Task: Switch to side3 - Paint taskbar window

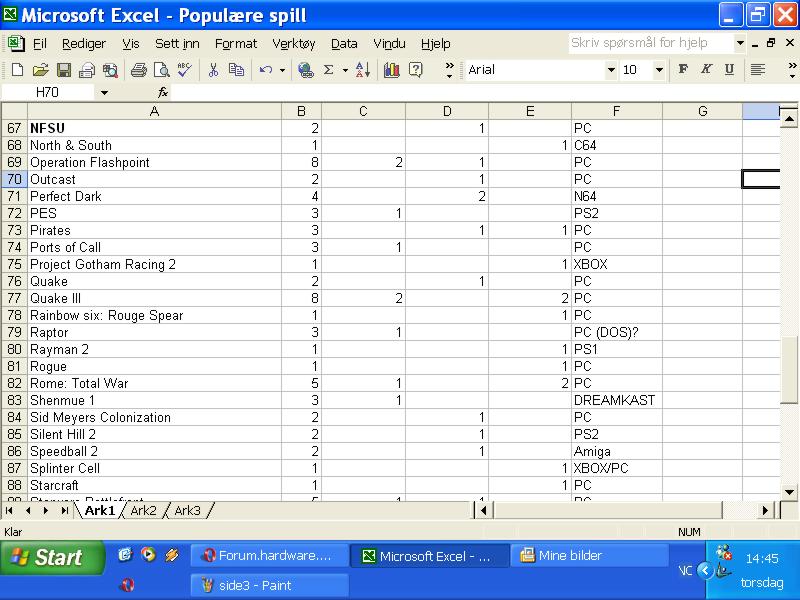Action: coord(270,585)
